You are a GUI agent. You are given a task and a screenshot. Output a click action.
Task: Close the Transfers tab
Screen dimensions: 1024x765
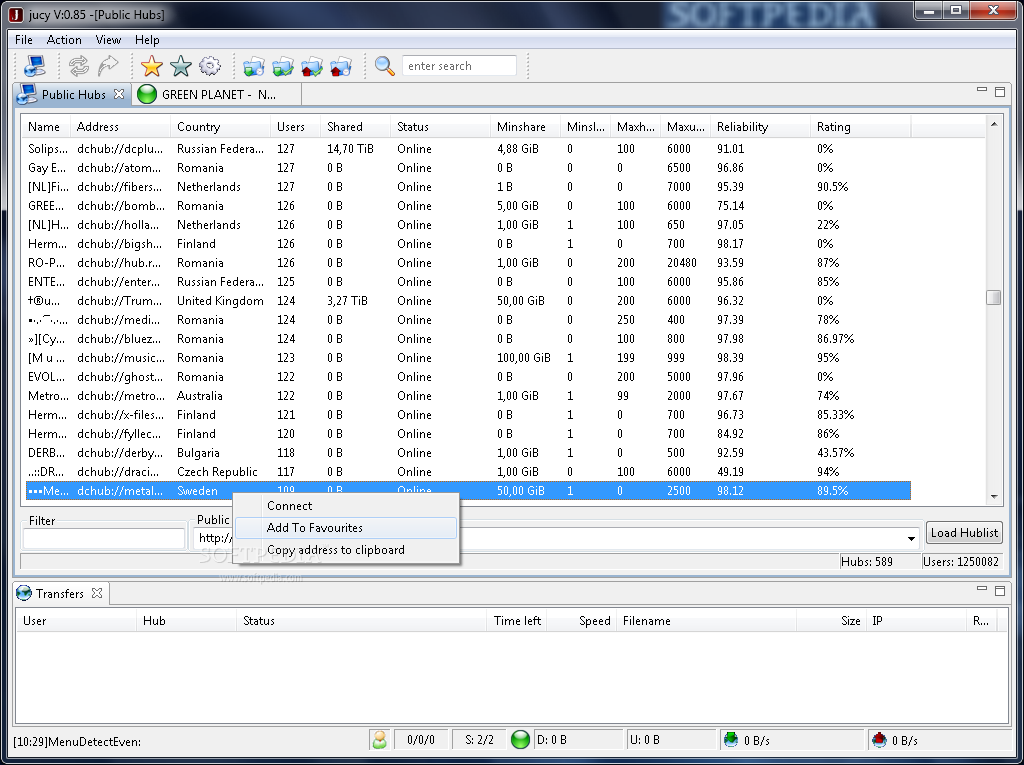tap(97, 593)
